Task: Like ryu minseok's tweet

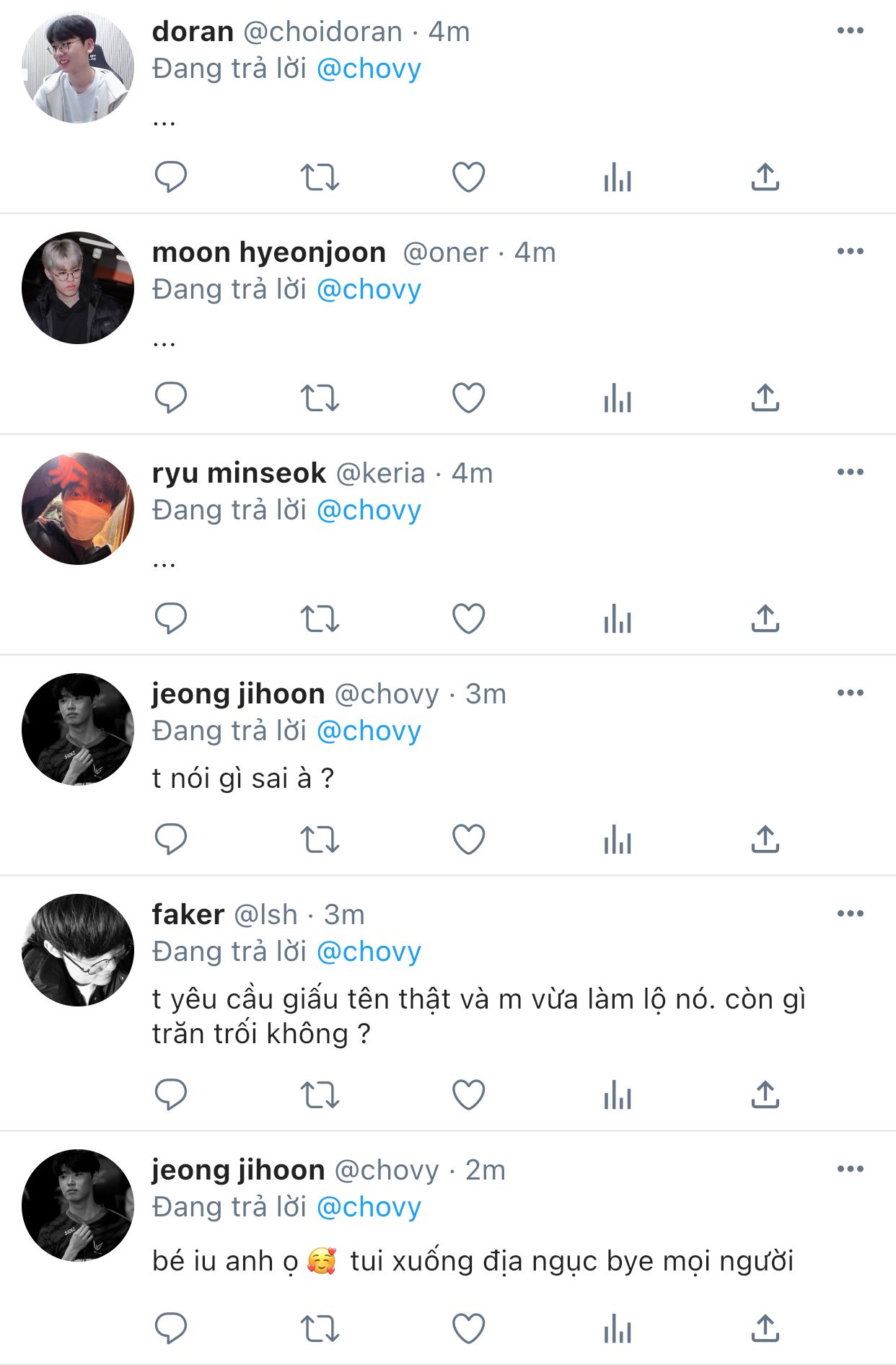Action: click(468, 618)
